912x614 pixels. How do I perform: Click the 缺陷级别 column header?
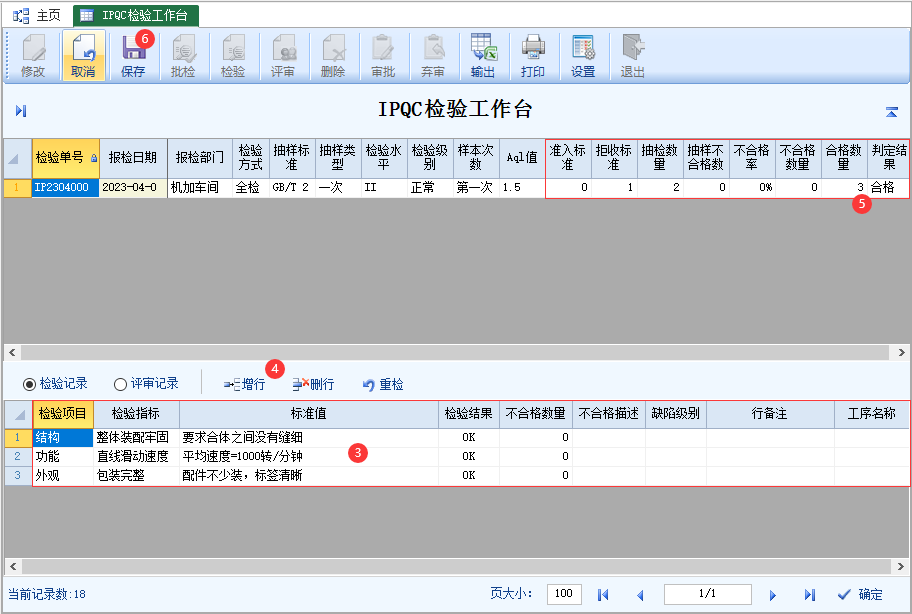676,414
